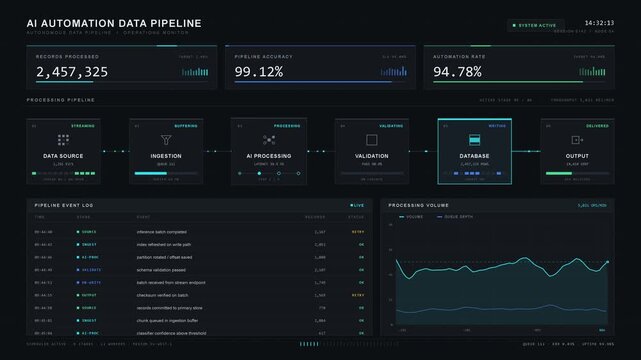This screenshot has height=360, width=641.
Task: Click the LIVE indicator in event log
Action: click(x=357, y=206)
